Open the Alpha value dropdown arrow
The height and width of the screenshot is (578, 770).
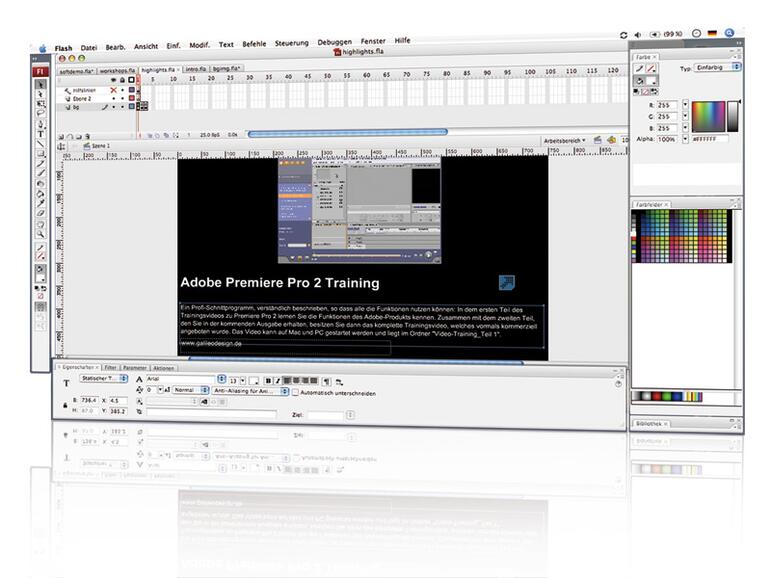(685, 139)
